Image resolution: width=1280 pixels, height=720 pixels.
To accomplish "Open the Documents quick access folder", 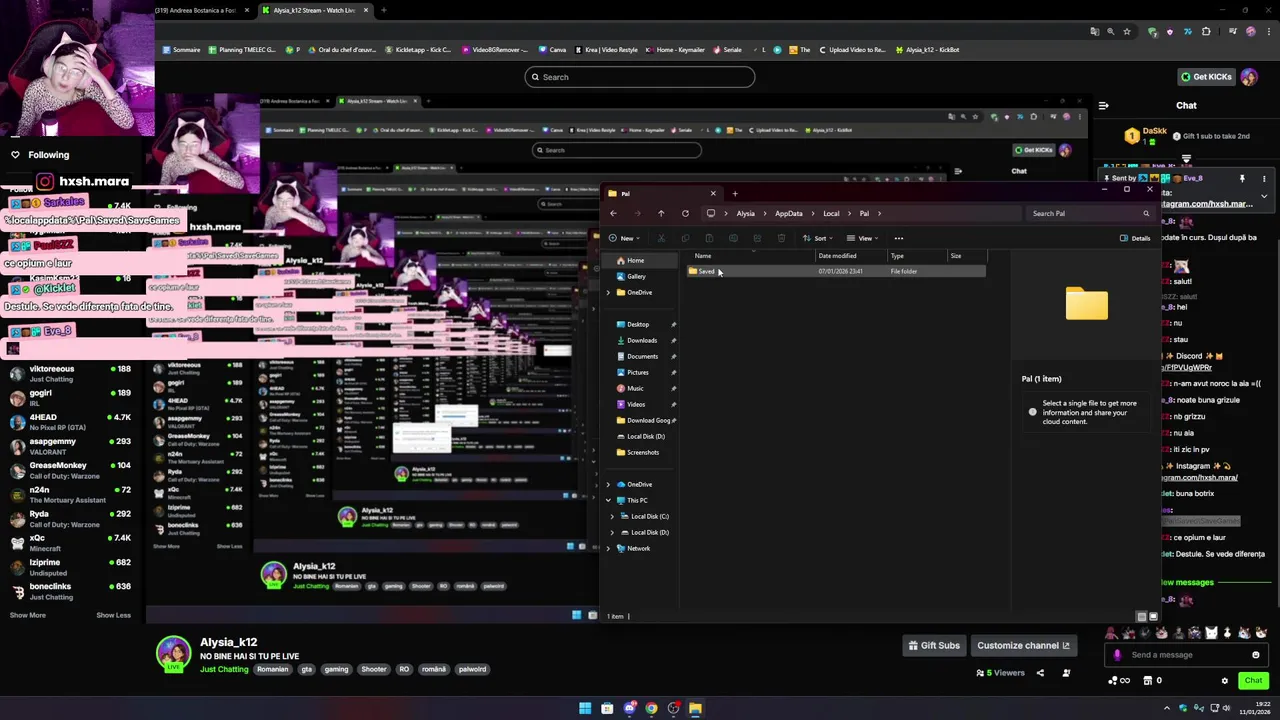I will pyautogui.click(x=637, y=356).
